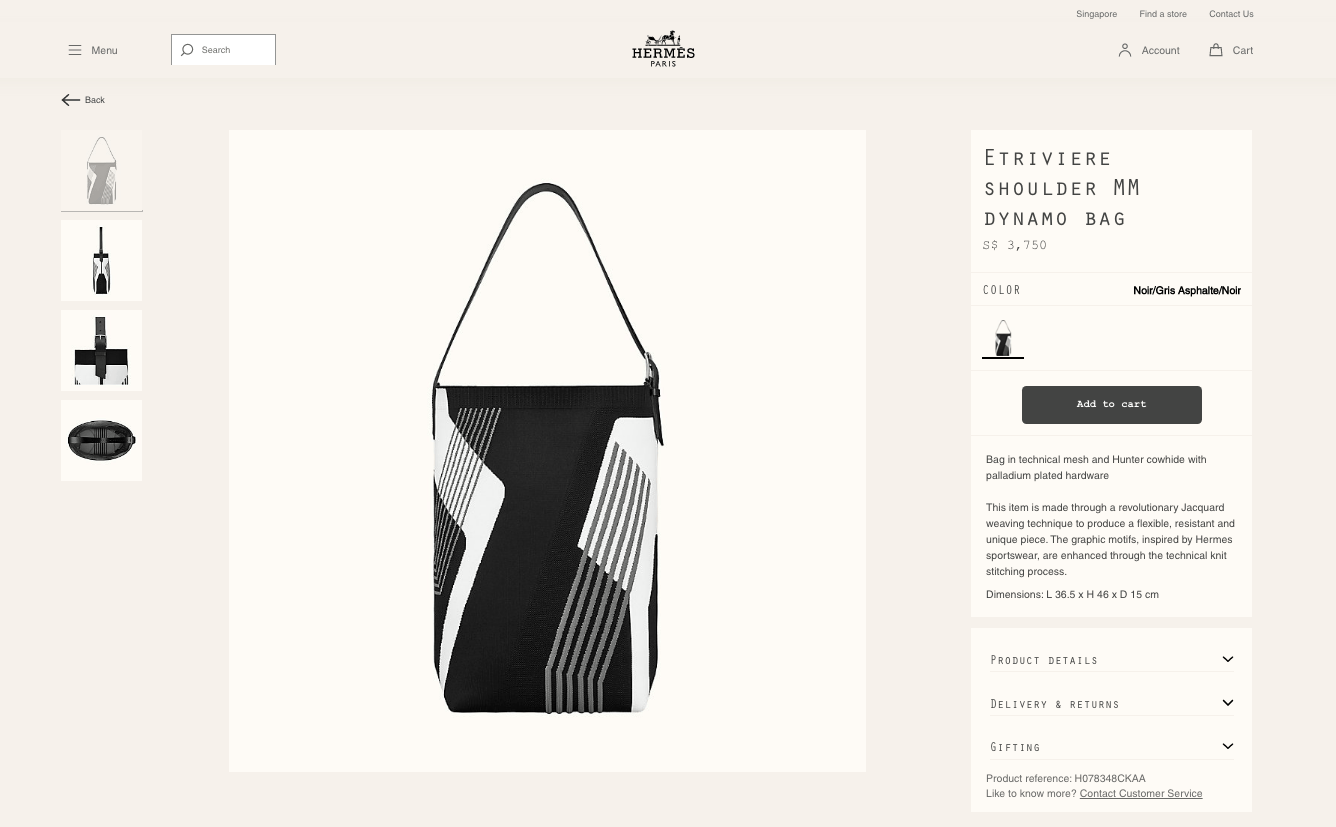Screen dimensions: 1336x827
Task: View the strap buckle close-up thumbnail
Action: 102,350
